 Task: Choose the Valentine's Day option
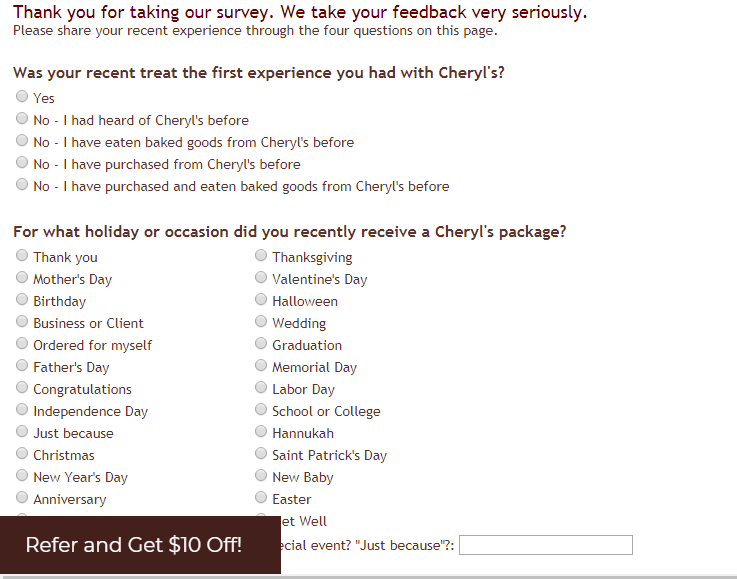pyautogui.click(x=261, y=278)
